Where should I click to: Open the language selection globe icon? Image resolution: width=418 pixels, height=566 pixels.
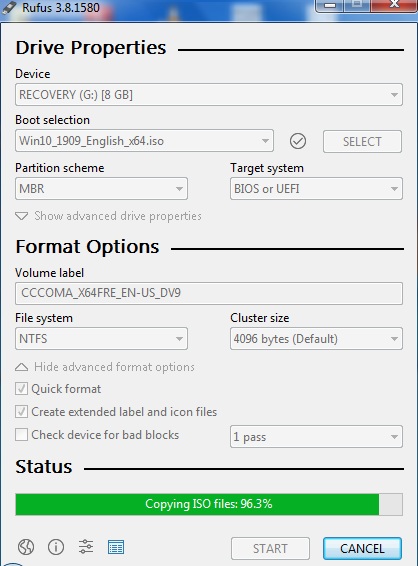pos(26,547)
